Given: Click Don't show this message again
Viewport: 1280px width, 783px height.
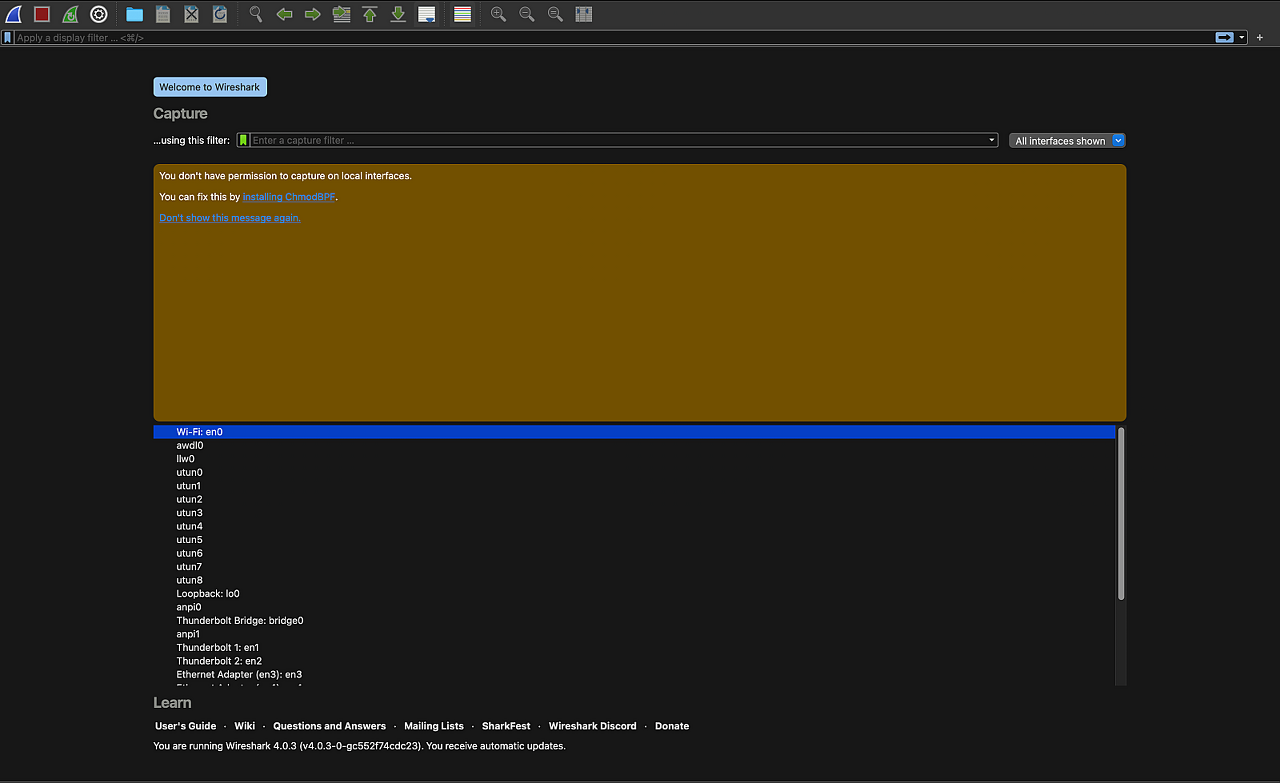Looking at the screenshot, I should pos(230,218).
